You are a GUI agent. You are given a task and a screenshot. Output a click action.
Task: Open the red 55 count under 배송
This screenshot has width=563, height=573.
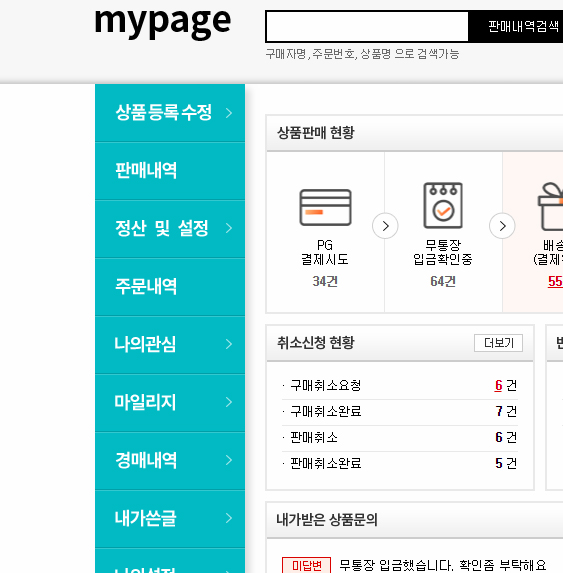[x=555, y=281]
